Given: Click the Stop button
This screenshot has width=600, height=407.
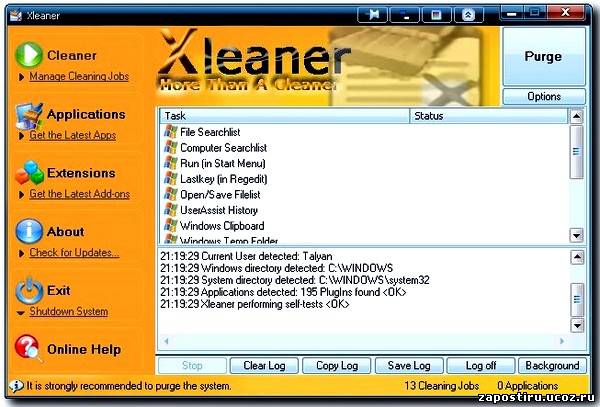Looking at the screenshot, I should click(x=192, y=366).
